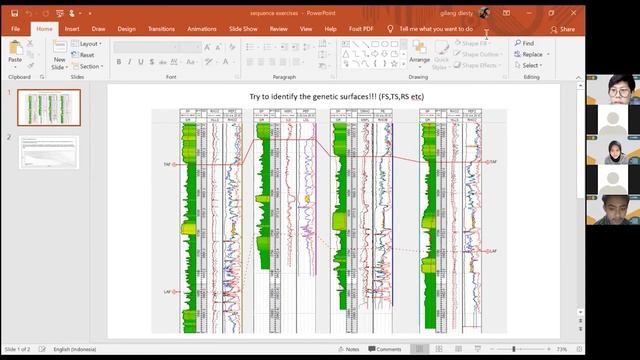Select the Rectangle shape in gallery

(375, 44)
